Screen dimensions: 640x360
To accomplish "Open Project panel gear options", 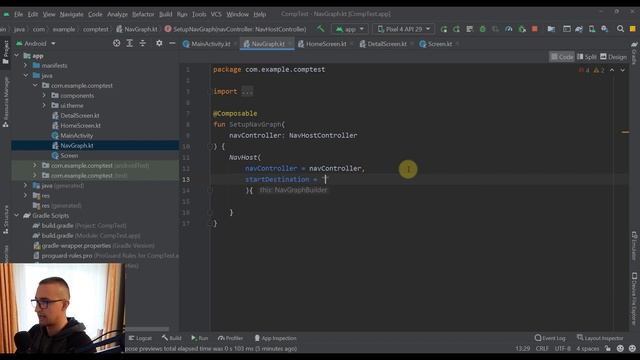I will pyautogui.click(x=159, y=43).
